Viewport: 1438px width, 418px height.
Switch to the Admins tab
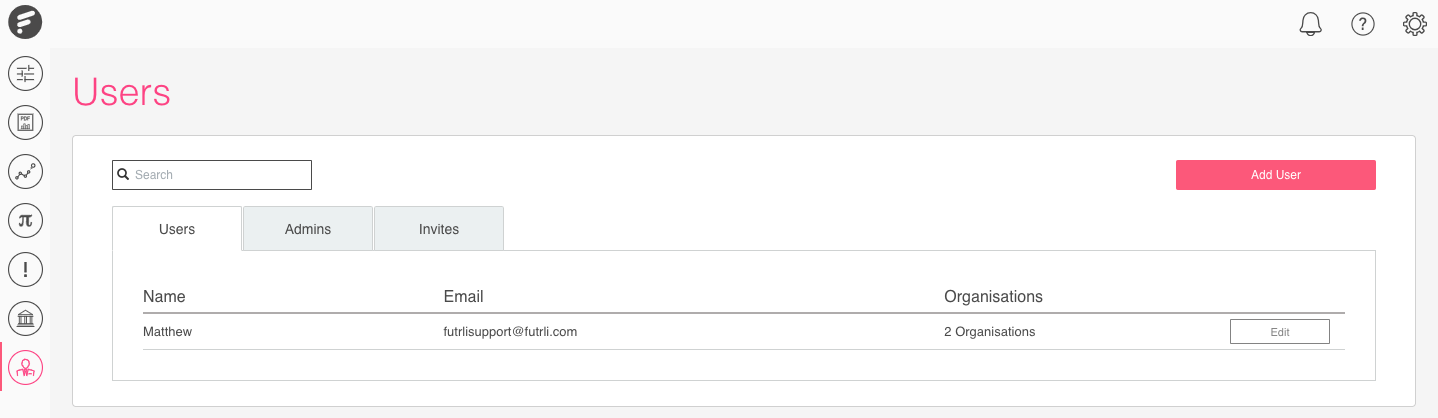click(308, 229)
